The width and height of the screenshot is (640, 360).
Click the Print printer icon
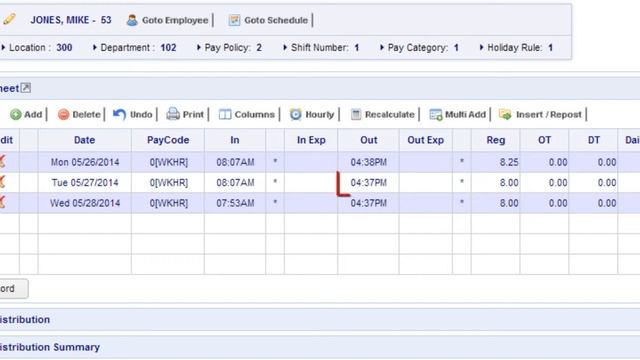click(x=173, y=114)
